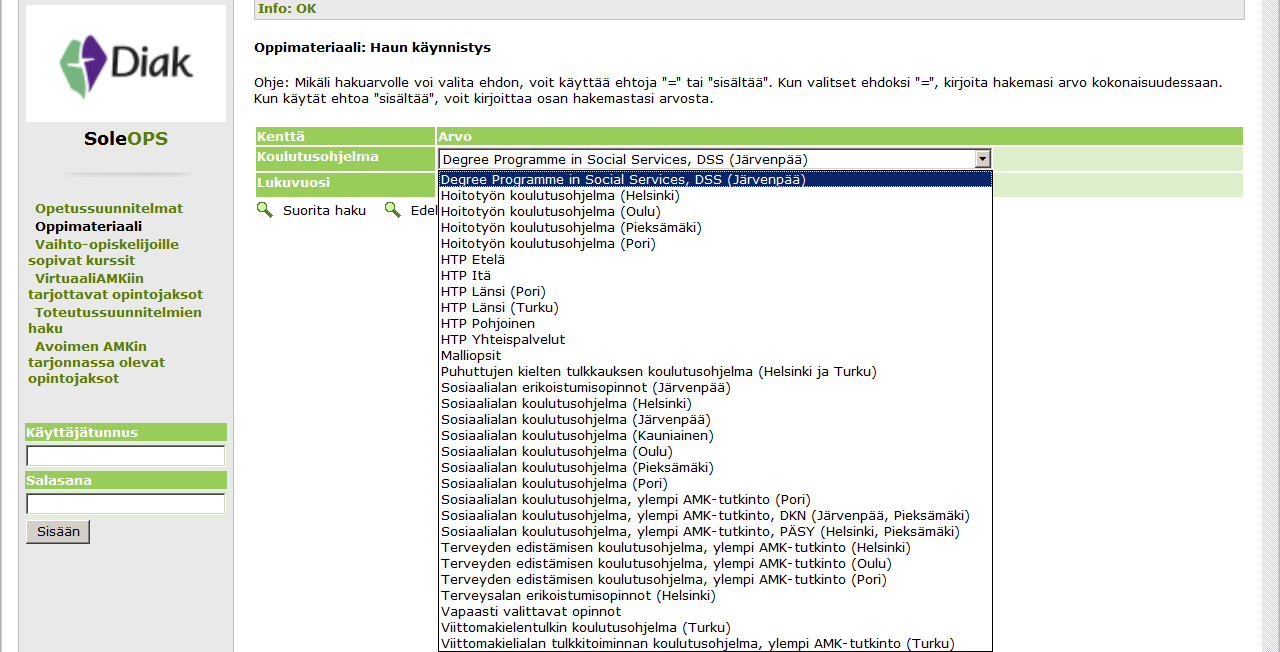Choose Viittomakielentulkin koulutusohjelma (Turku)
This screenshot has height=652, width=1280.
click(715, 628)
